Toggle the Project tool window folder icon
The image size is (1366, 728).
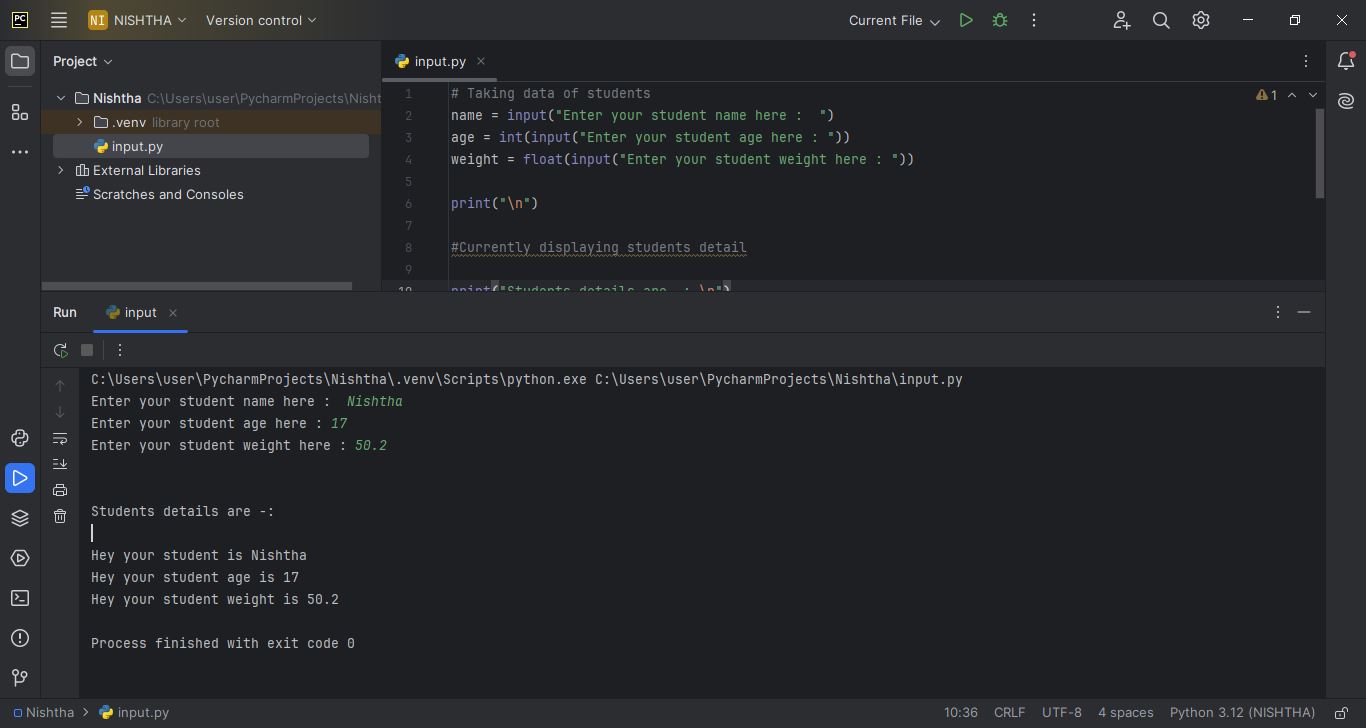(x=20, y=62)
